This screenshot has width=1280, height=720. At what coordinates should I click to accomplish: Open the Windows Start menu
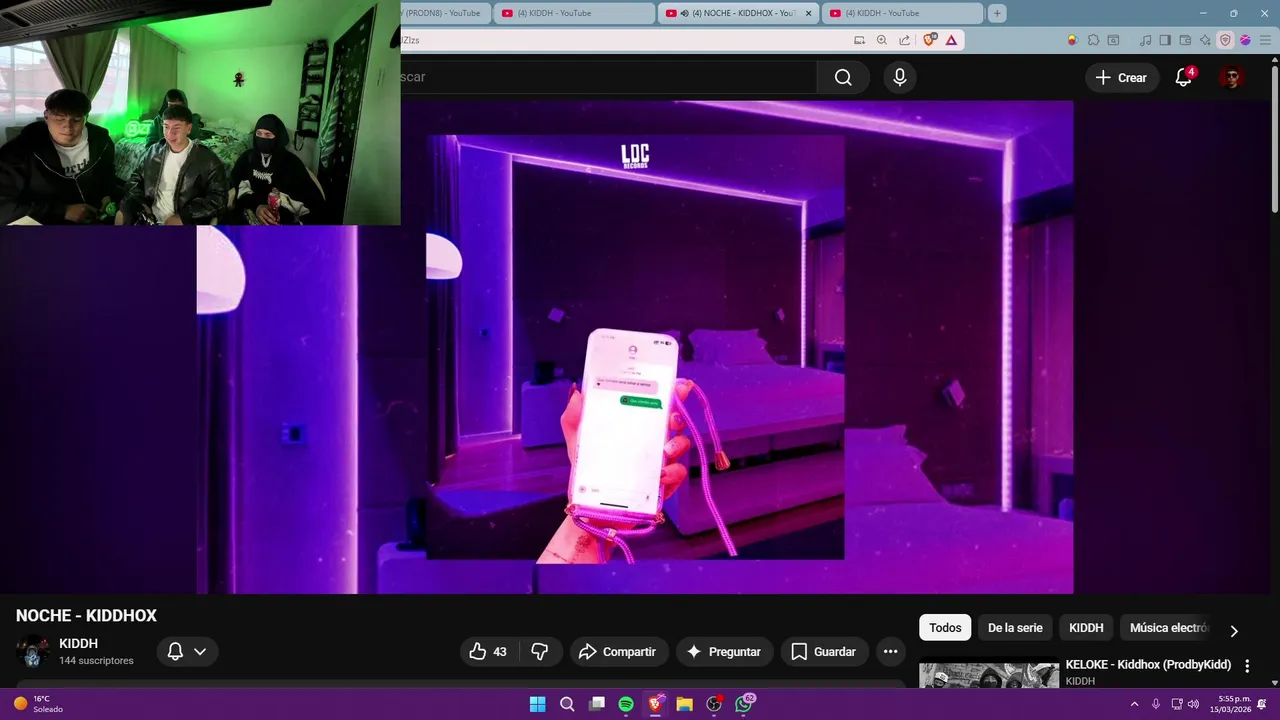click(x=537, y=704)
